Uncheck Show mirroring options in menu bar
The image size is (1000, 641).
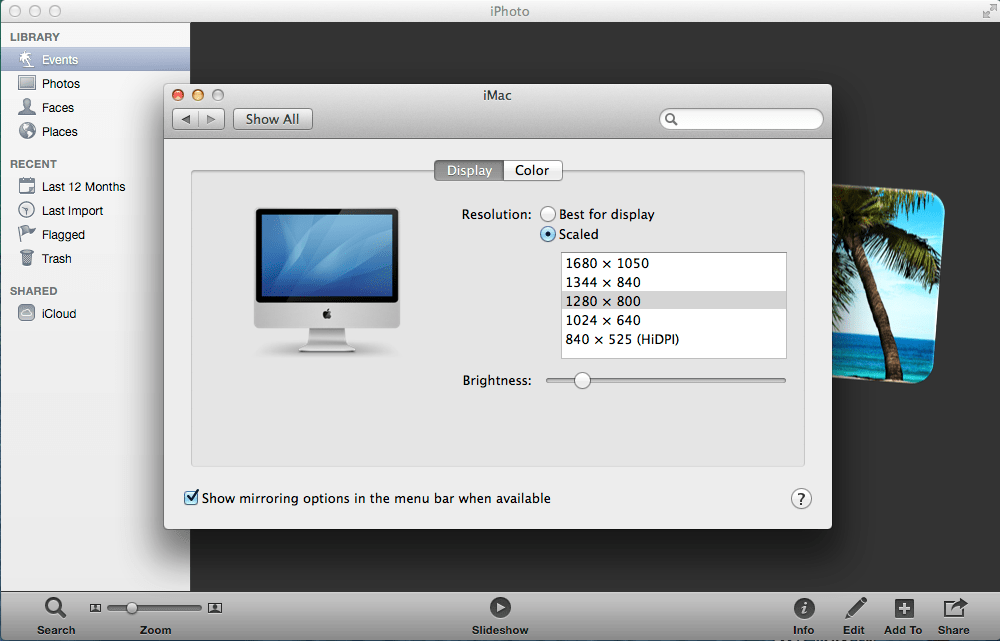(191, 498)
